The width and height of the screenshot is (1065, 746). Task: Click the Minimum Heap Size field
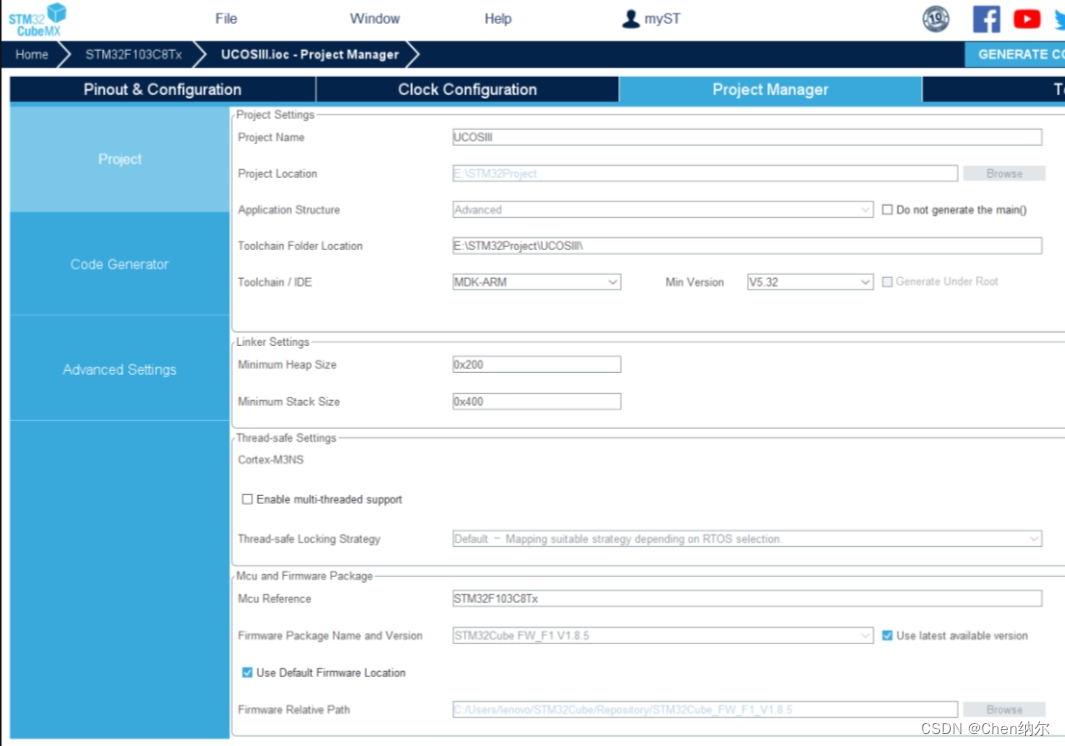[x=537, y=364]
